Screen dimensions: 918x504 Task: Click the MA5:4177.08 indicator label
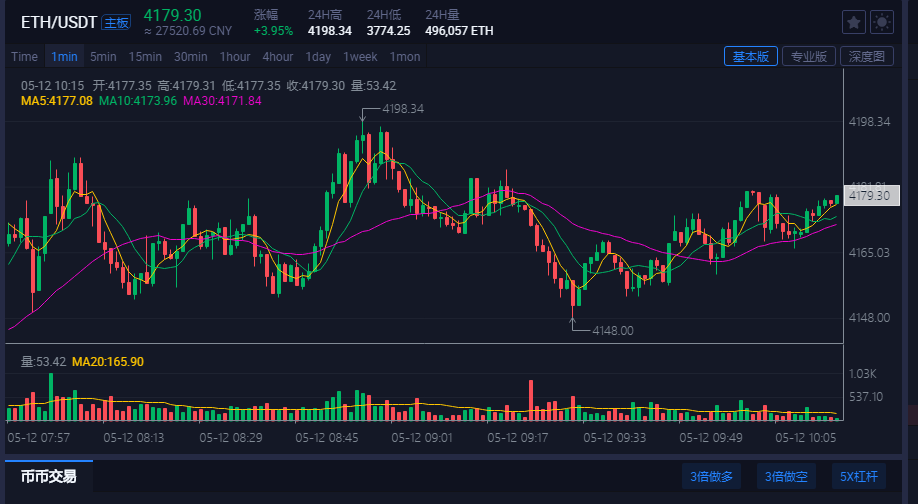click(57, 101)
